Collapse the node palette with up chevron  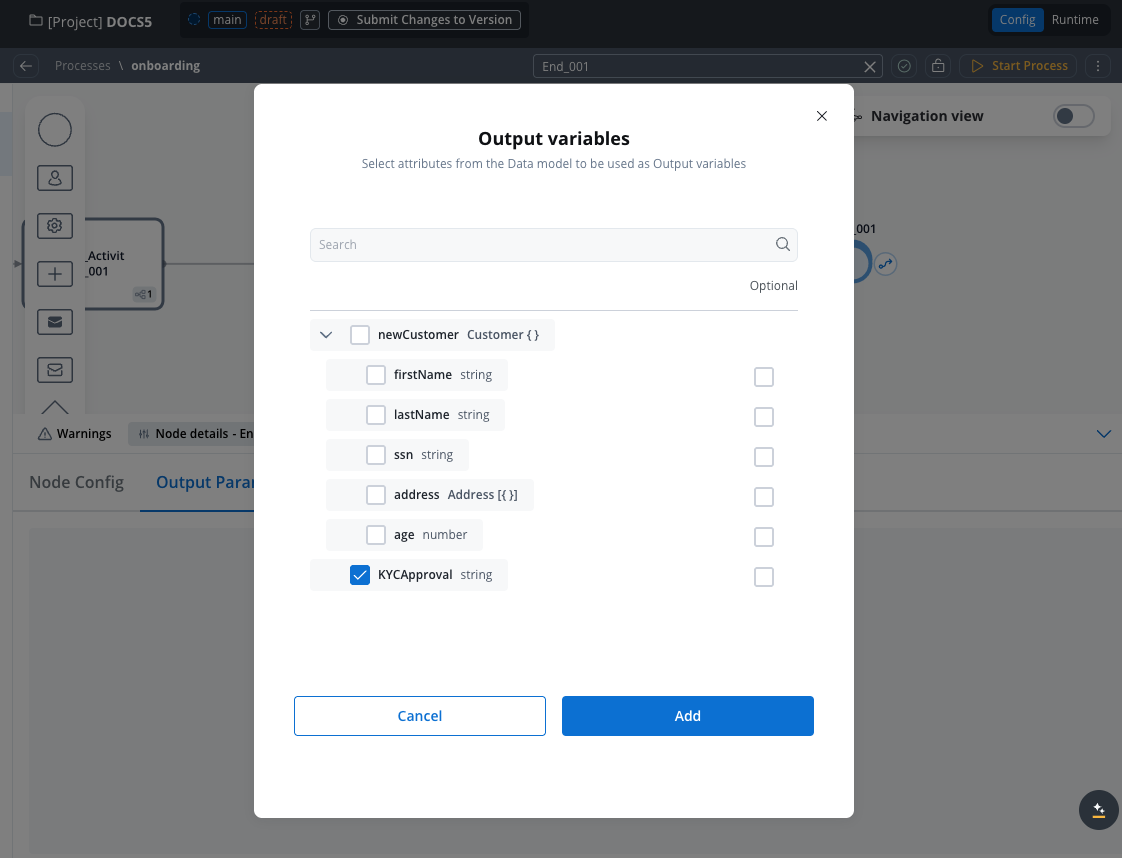[x=55, y=406]
